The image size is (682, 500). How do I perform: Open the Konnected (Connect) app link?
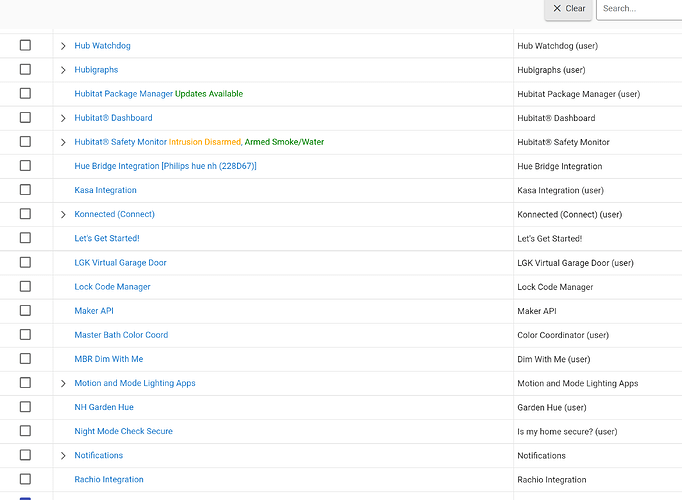click(x=114, y=214)
